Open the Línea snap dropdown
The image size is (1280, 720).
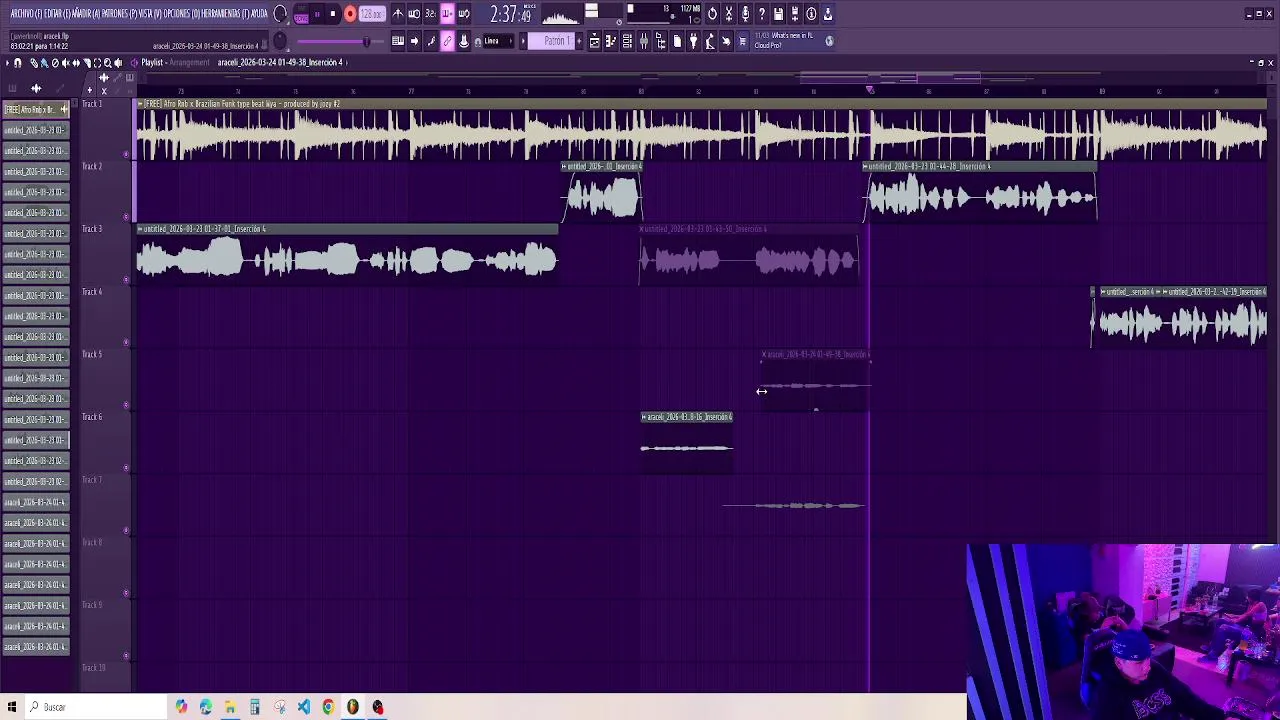pyautogui.click(x=496, y=41)
